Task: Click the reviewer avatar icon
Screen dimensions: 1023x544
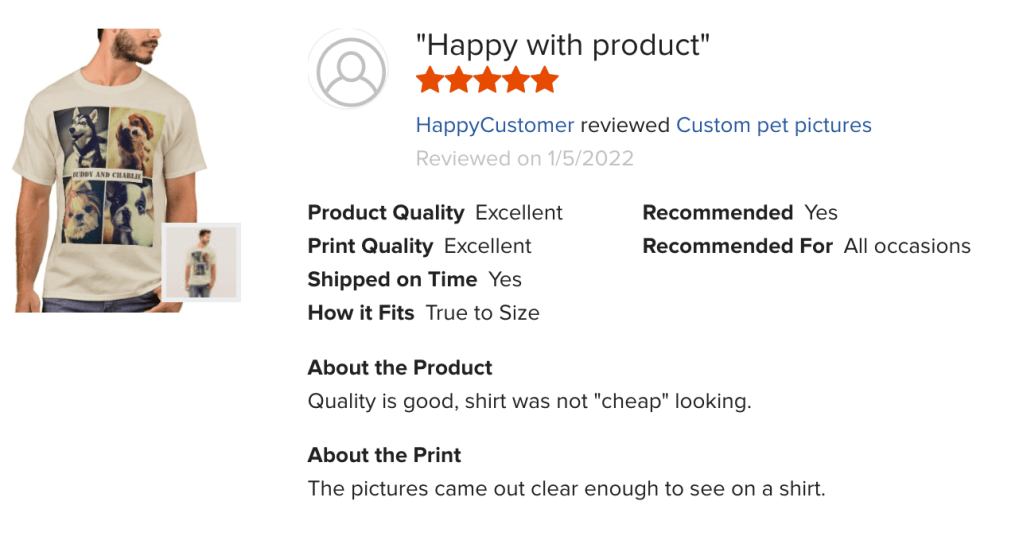Action: pos(349,70)
